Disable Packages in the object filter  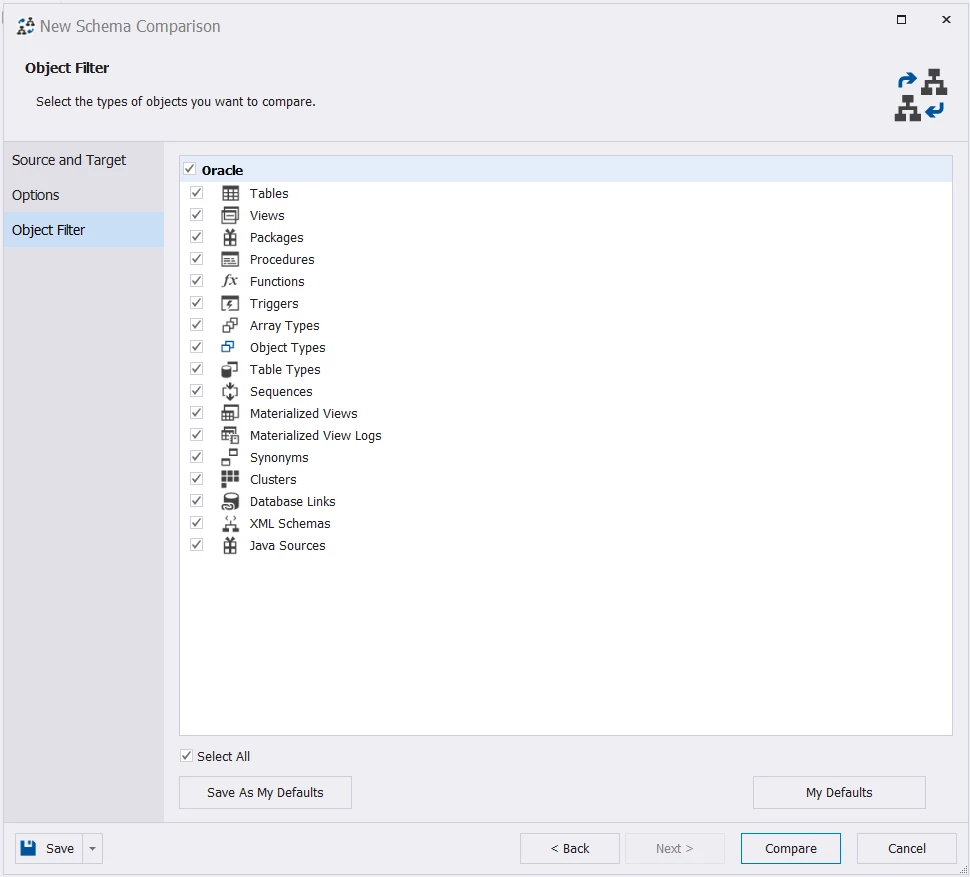197,237
